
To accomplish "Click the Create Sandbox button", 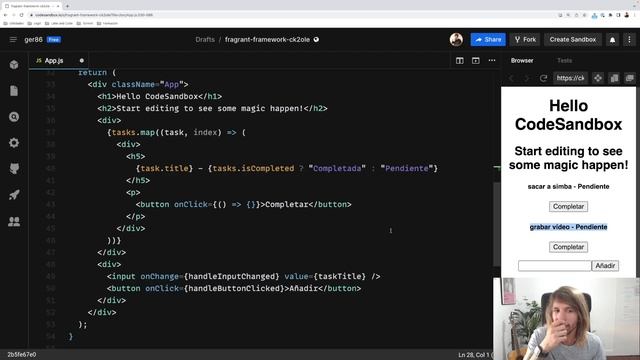I will click(x=573, y=40).
